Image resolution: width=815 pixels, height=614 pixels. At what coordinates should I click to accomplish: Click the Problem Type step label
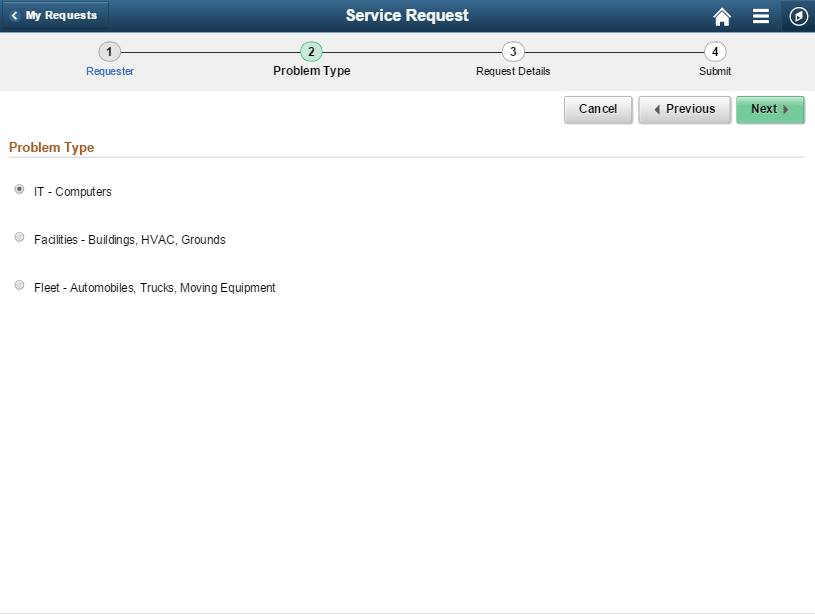pos(311,71)
